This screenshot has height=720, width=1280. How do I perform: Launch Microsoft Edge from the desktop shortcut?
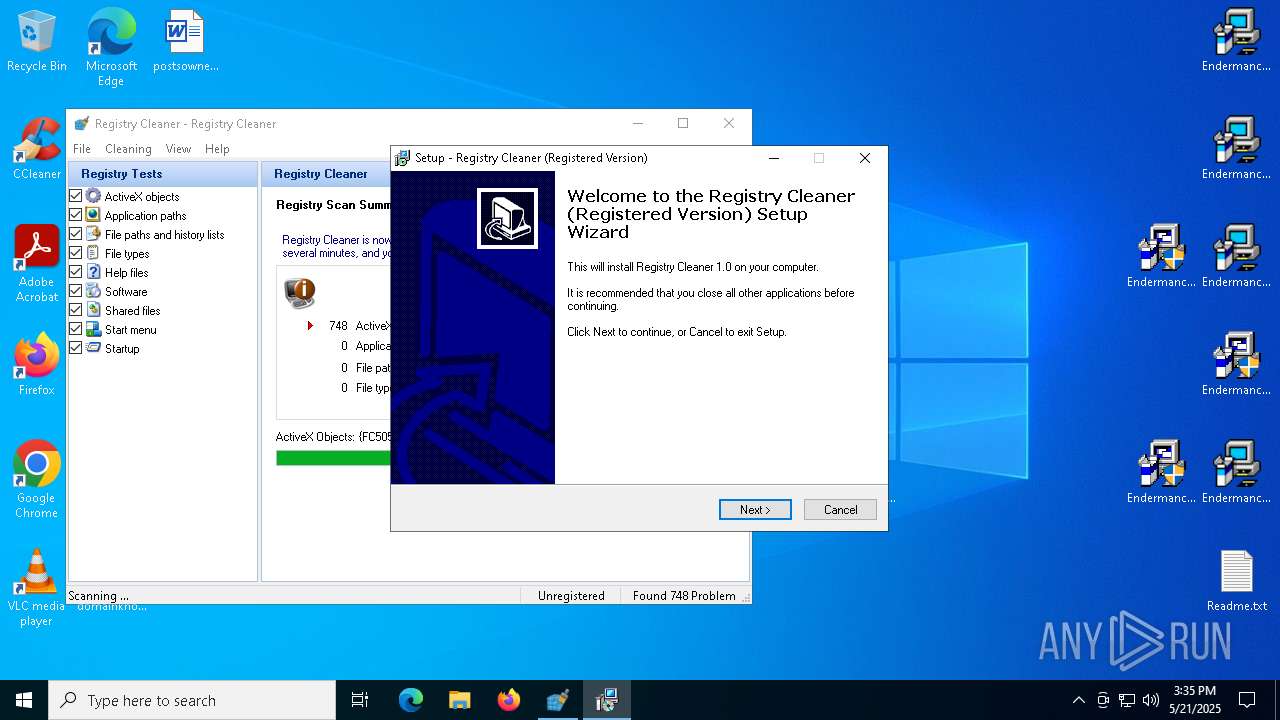pos(111,48)
